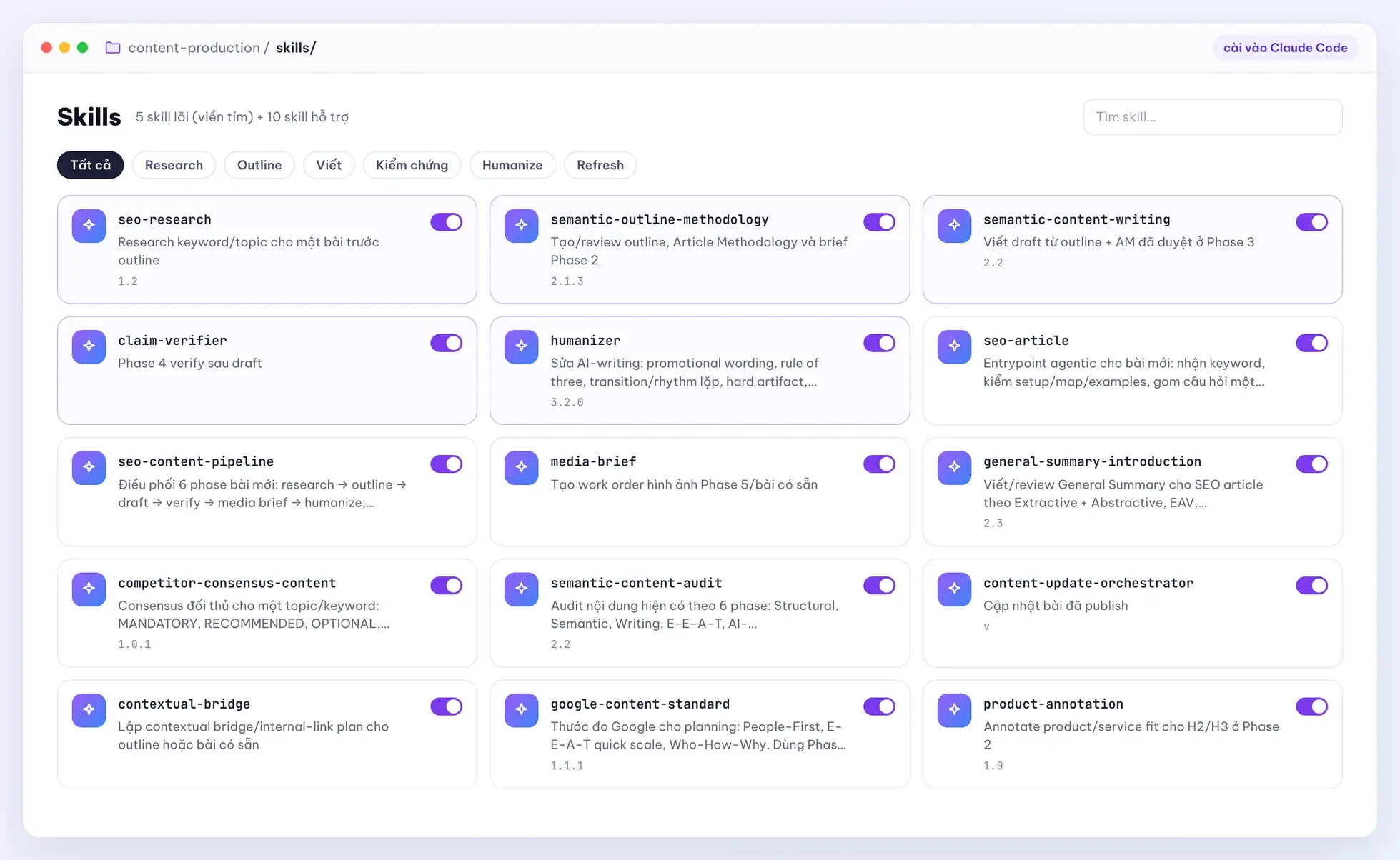This screenshot has height=860, width=1400.
Task: Click the seo-research skill icon
Action: coord(89,226)
